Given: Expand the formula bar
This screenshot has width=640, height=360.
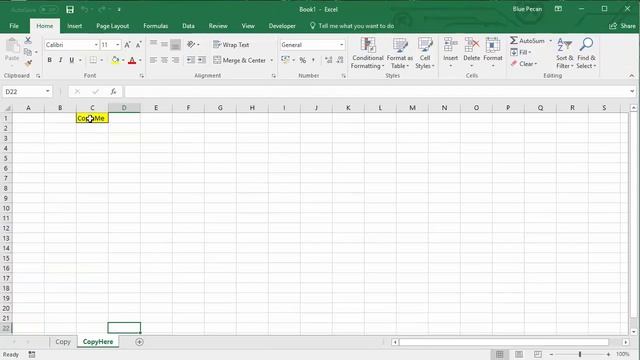Looking at the screenshot, I should click(x=632, y=91).
